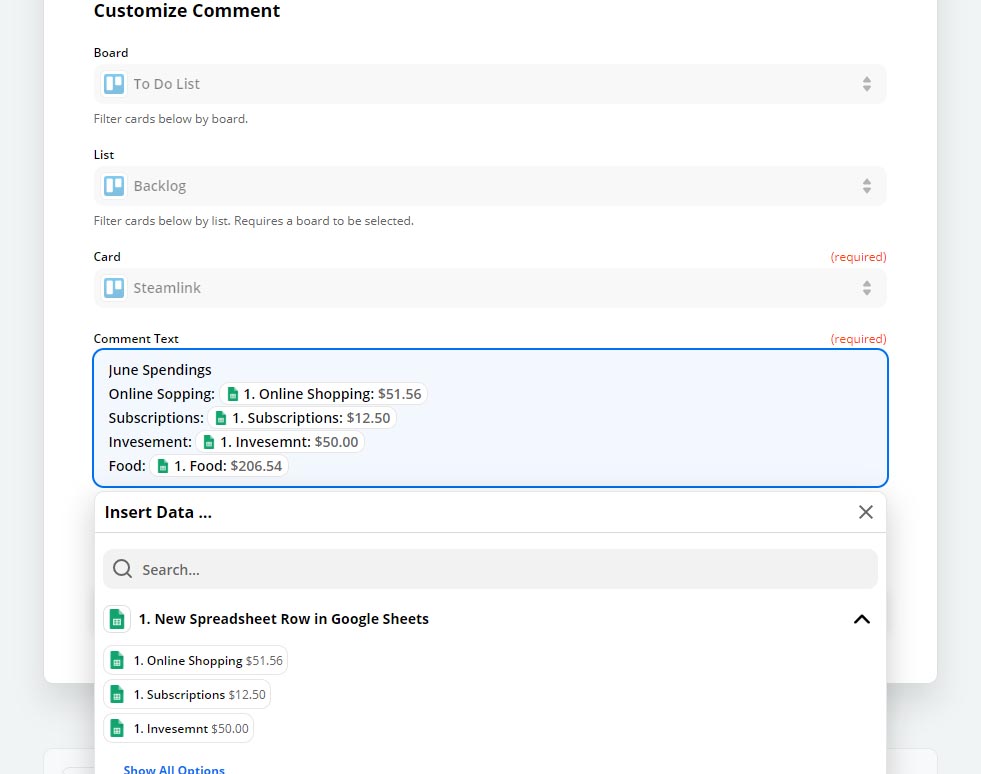Open the Card dropdown showing Steamlink

pyautogui.click(x=490, y=288)
